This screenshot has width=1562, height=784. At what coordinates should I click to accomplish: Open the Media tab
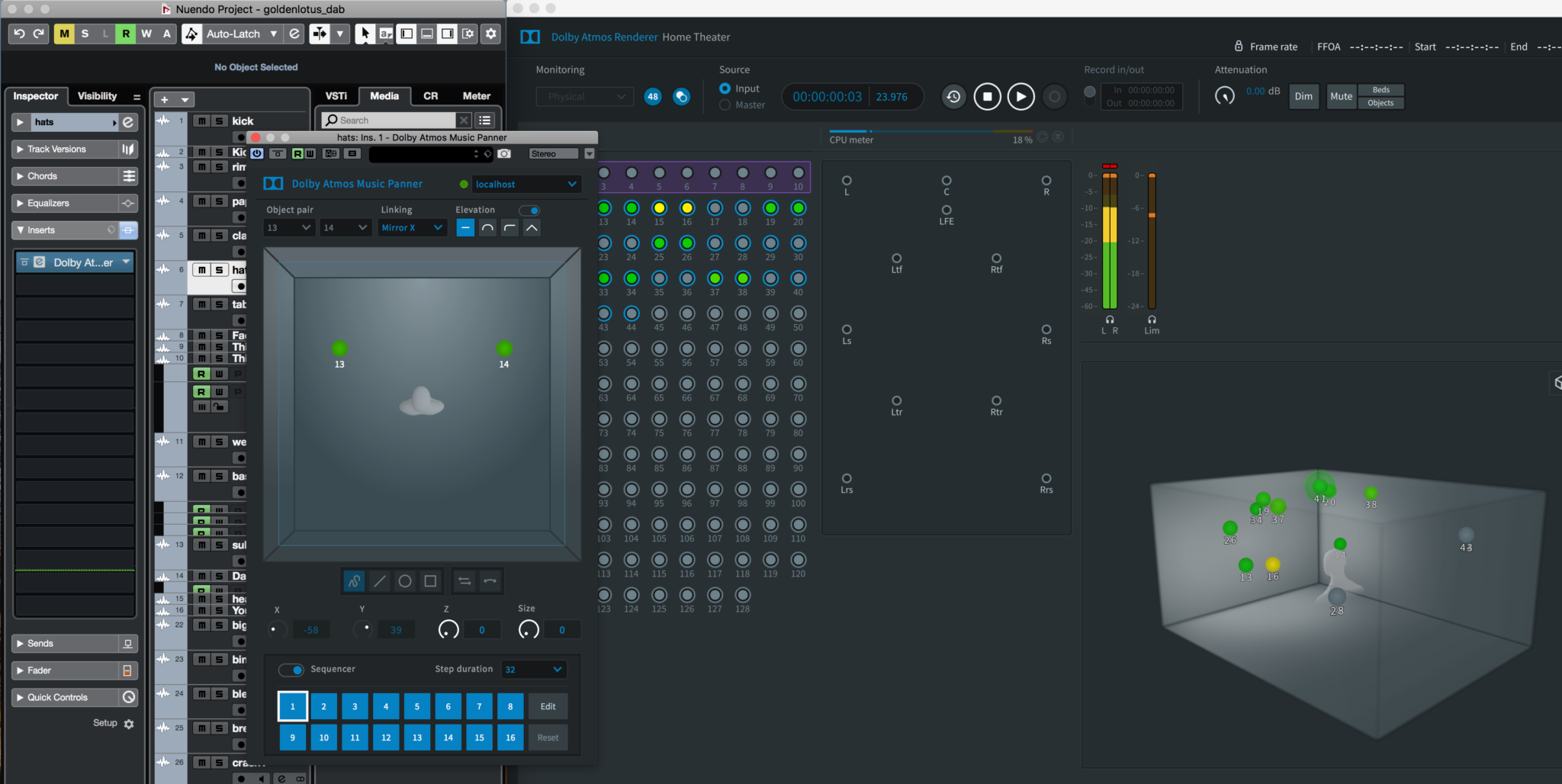click(384, 96)
